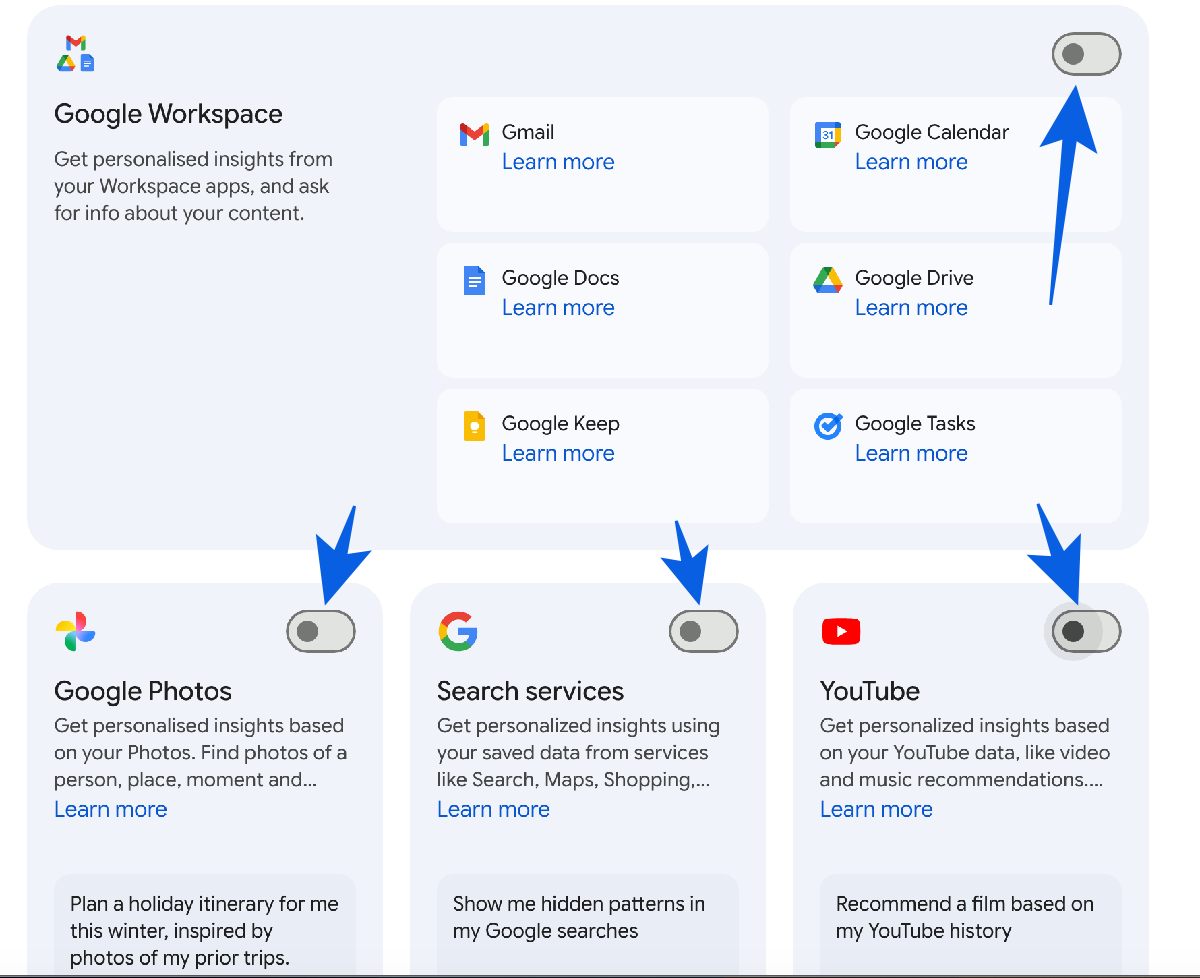Click the Google Docs document icon
The image size is (1200, 978).
tap(474, 280)
